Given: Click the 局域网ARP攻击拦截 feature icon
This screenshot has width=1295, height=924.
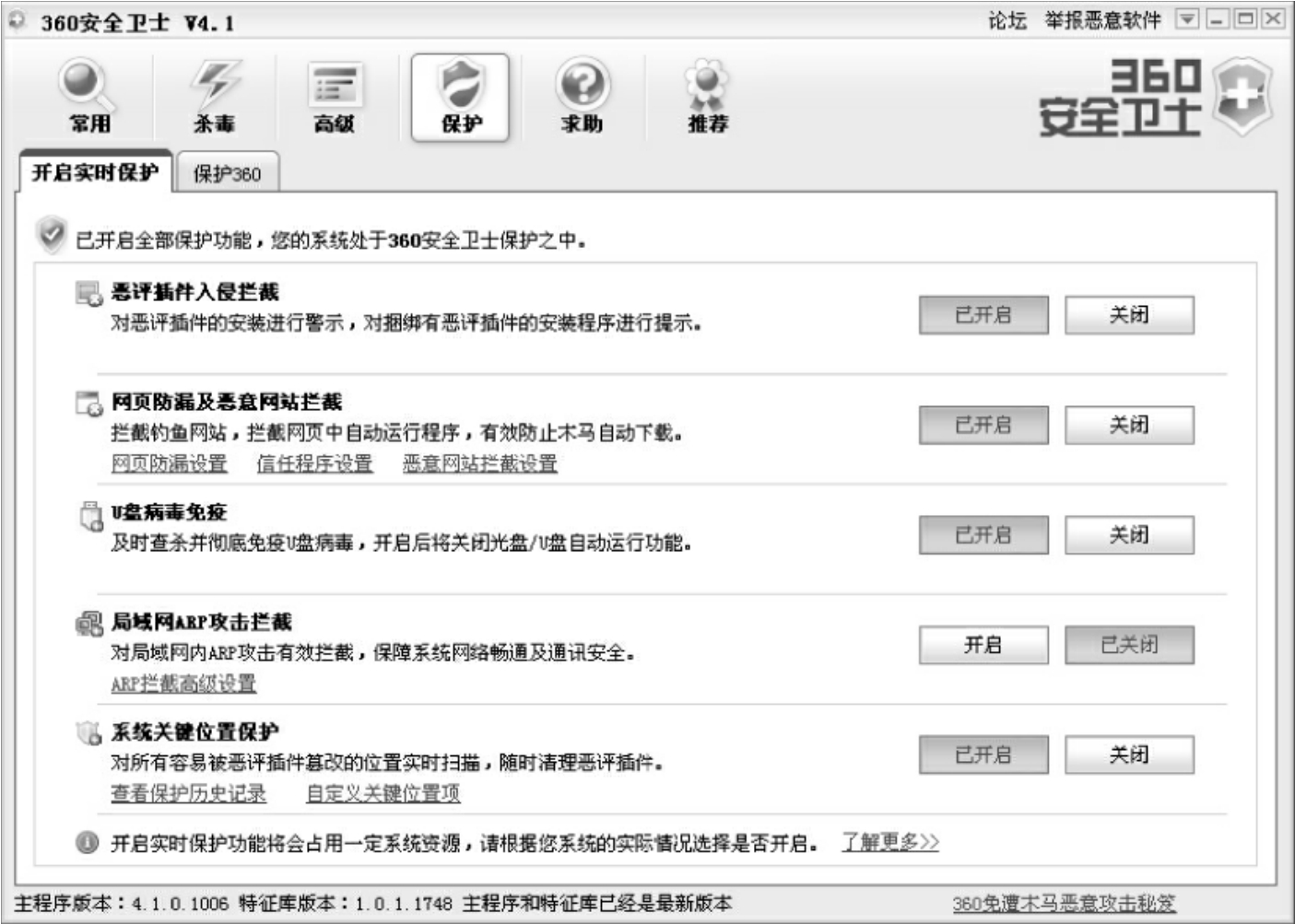Looking at the screenshot, I should pyautogui.click(x=88, y=624).
